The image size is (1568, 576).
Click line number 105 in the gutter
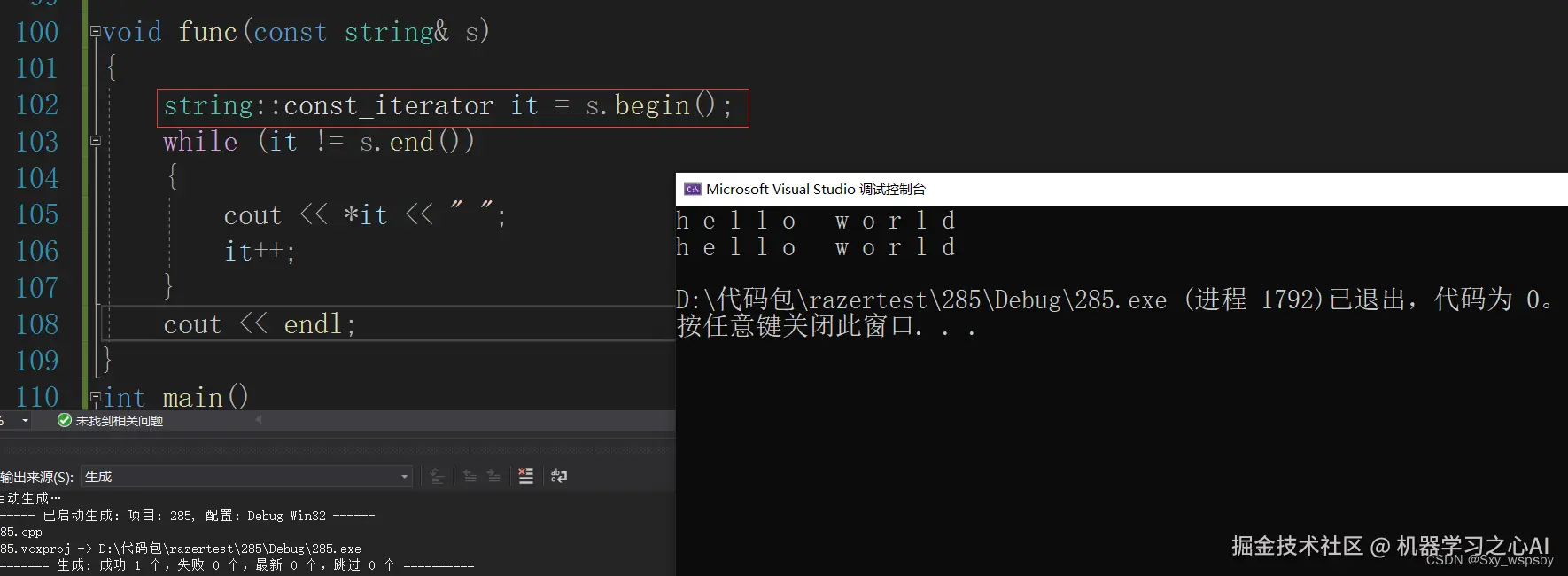37,214
